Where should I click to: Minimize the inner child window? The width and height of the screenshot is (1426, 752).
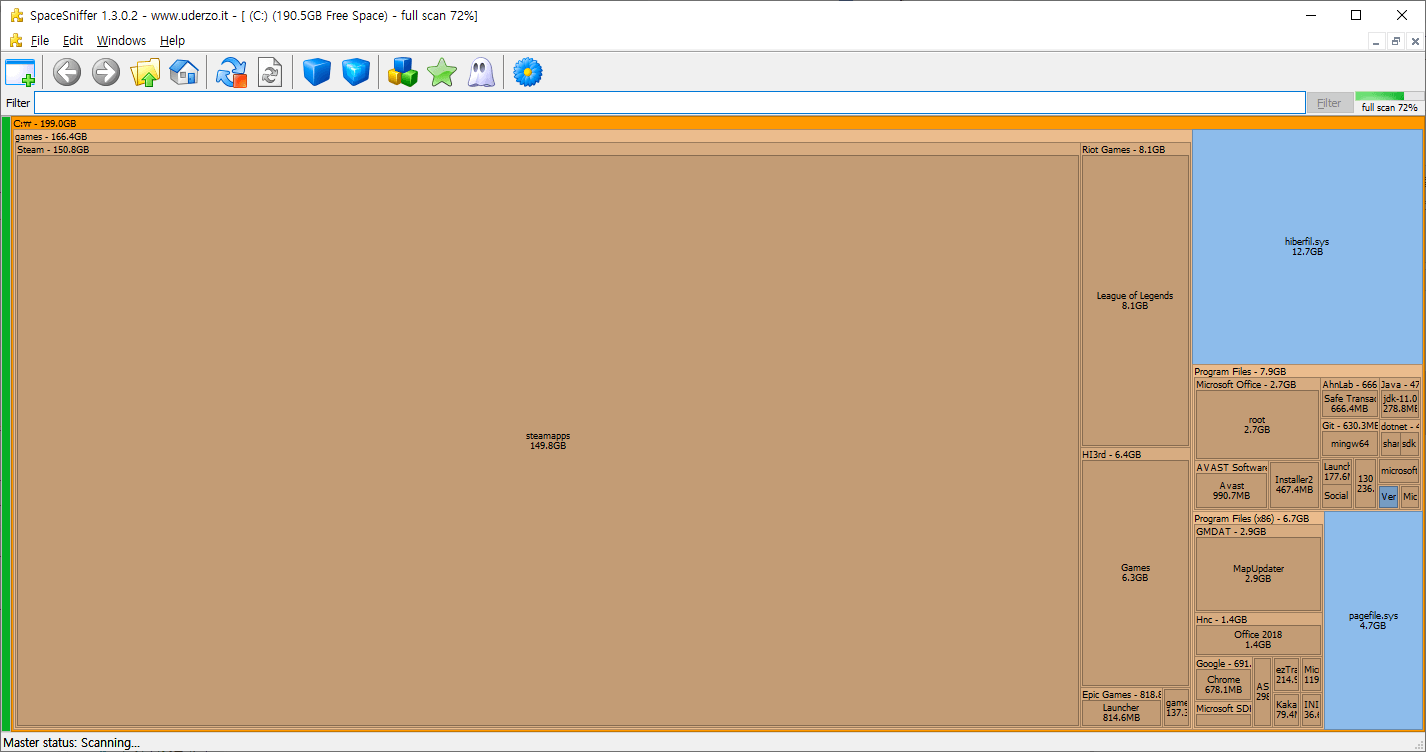pos(1377,41)
